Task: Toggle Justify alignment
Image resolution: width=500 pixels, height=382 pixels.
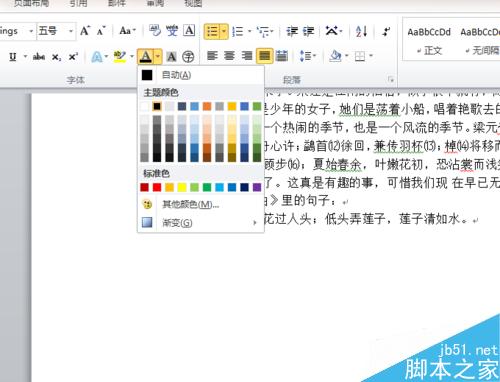Action: click(x=265, y=56)
